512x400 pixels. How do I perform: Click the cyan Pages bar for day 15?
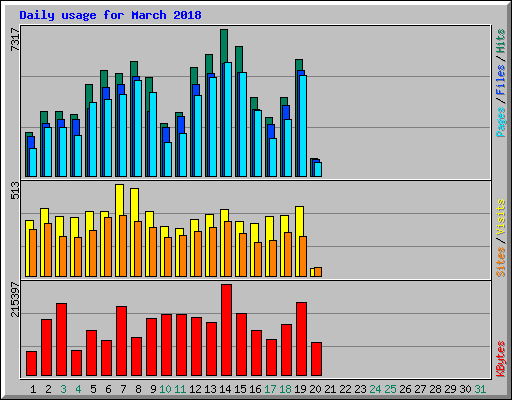point(243,124)
